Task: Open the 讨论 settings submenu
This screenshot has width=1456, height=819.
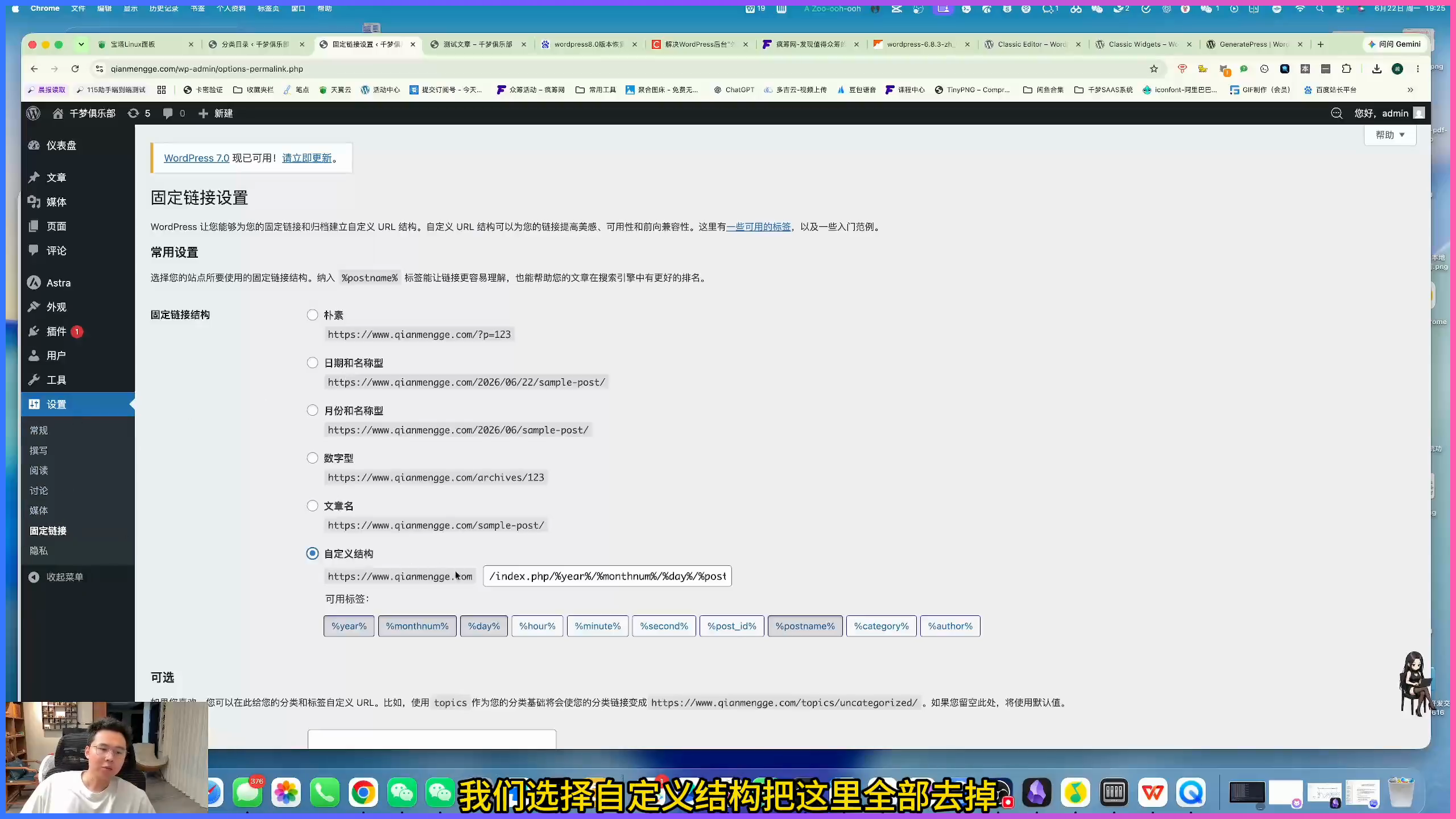Action: click(39, 491)
